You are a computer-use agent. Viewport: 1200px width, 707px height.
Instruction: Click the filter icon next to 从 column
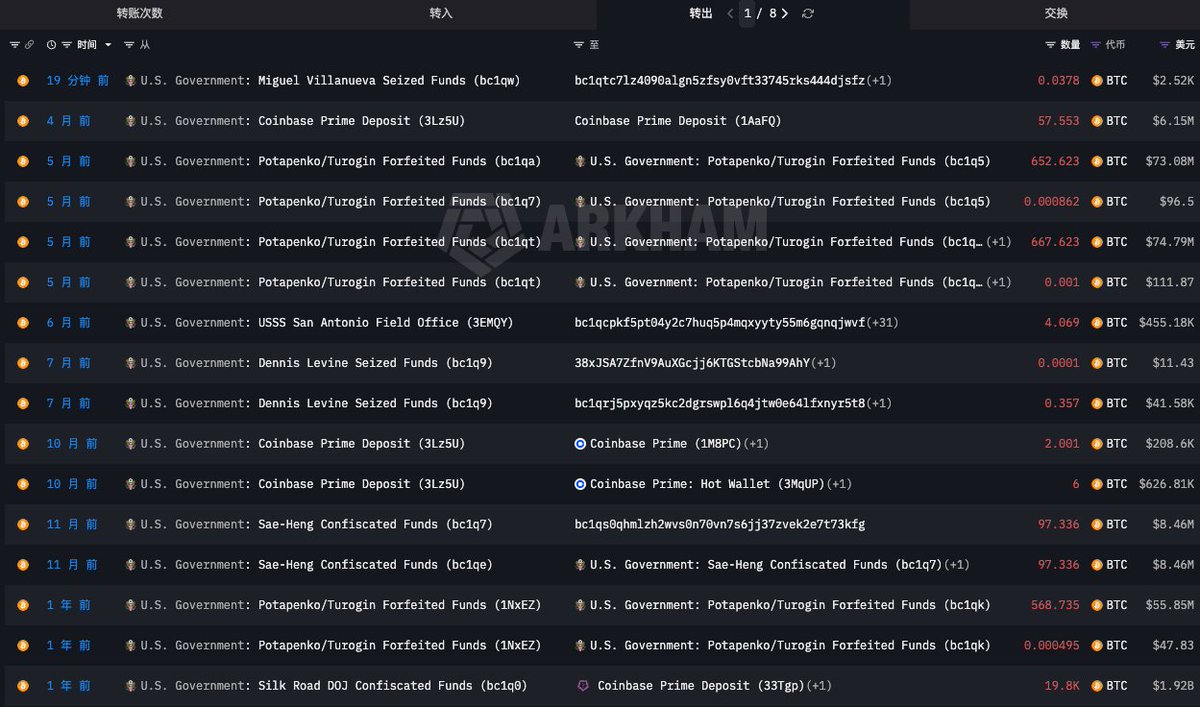[x=129, y=45]
